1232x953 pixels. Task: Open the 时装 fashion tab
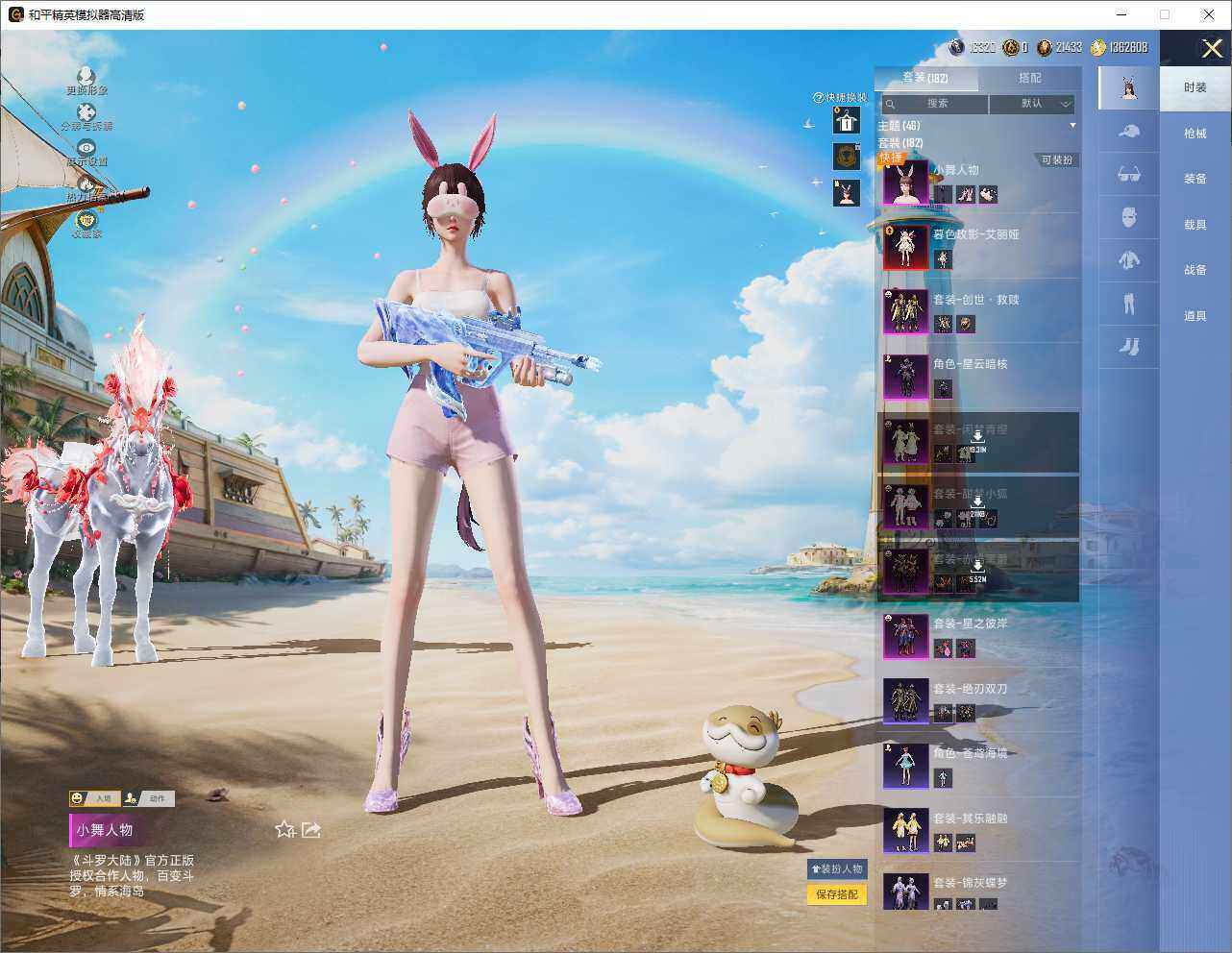pos(1195,87)
